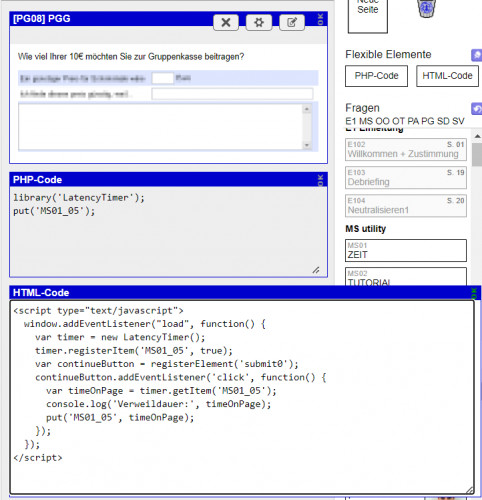Click the PHP-Code block resize handle
Screen dimensions: 482x500
click(316, 270)
